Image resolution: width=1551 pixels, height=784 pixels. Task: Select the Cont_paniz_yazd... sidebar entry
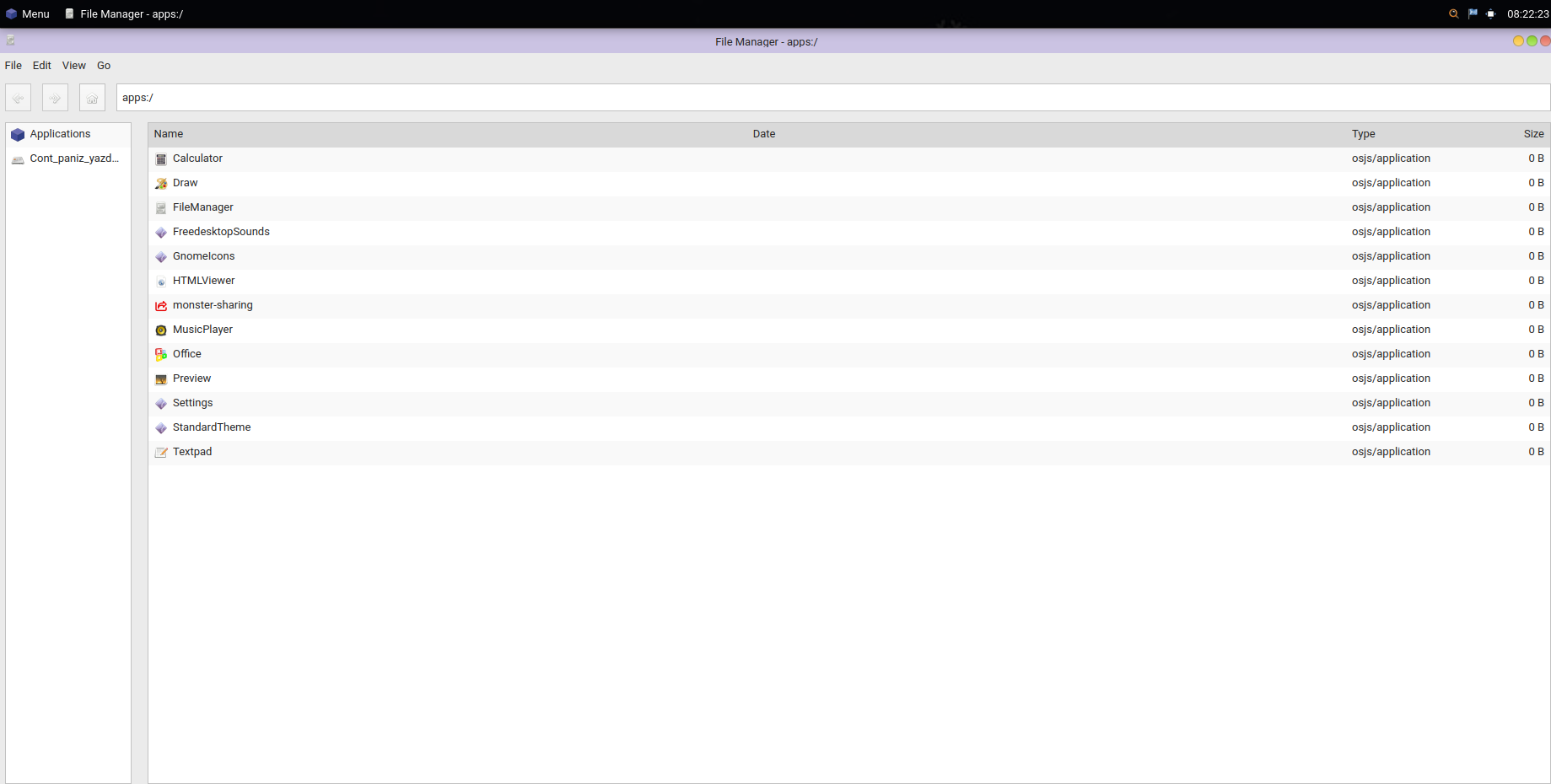click(68, 158)
